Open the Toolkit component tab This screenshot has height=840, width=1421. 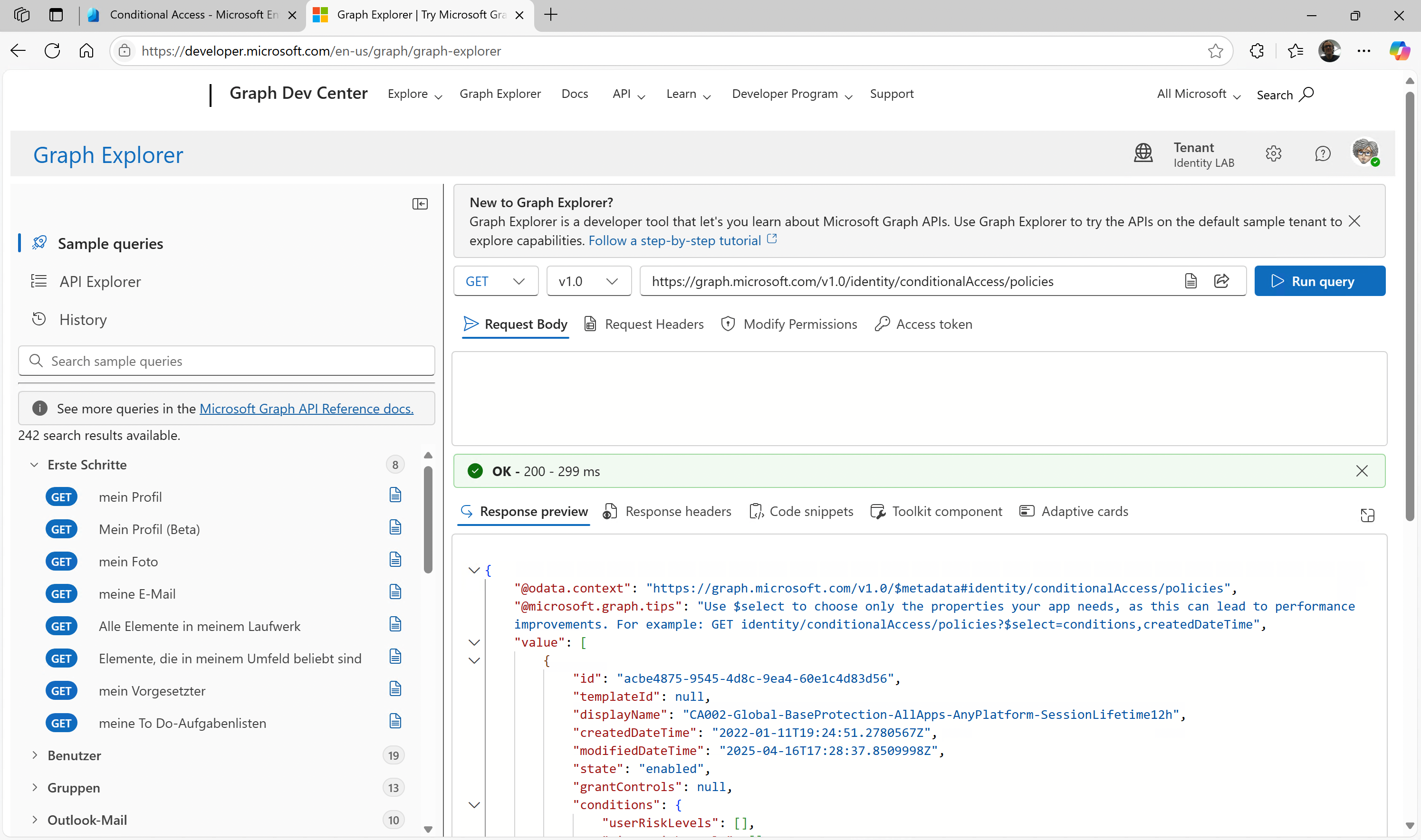pyautogui.click(x=936, y=511)
